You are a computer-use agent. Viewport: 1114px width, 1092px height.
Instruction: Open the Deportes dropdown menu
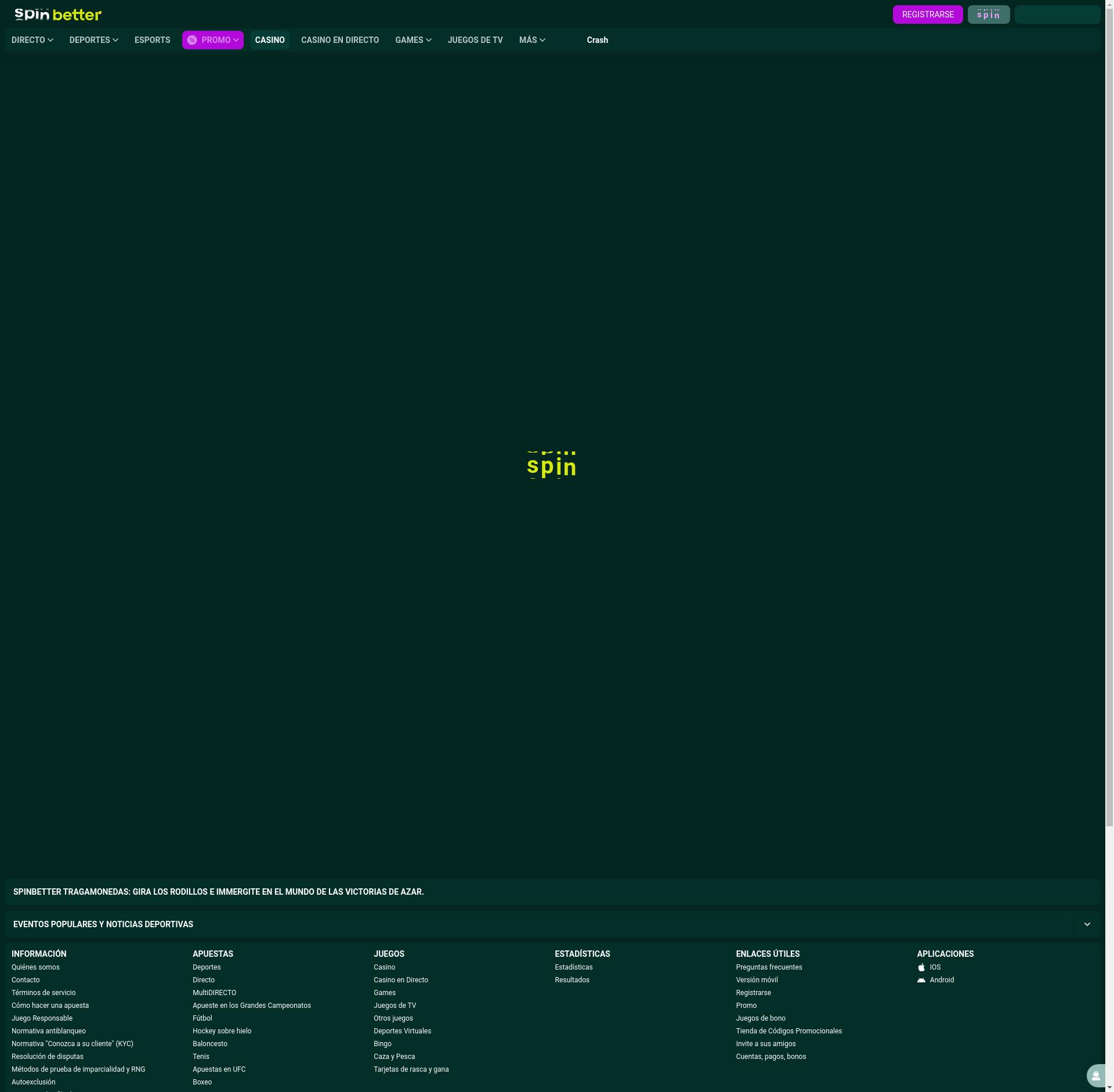(x=93, y=40)
